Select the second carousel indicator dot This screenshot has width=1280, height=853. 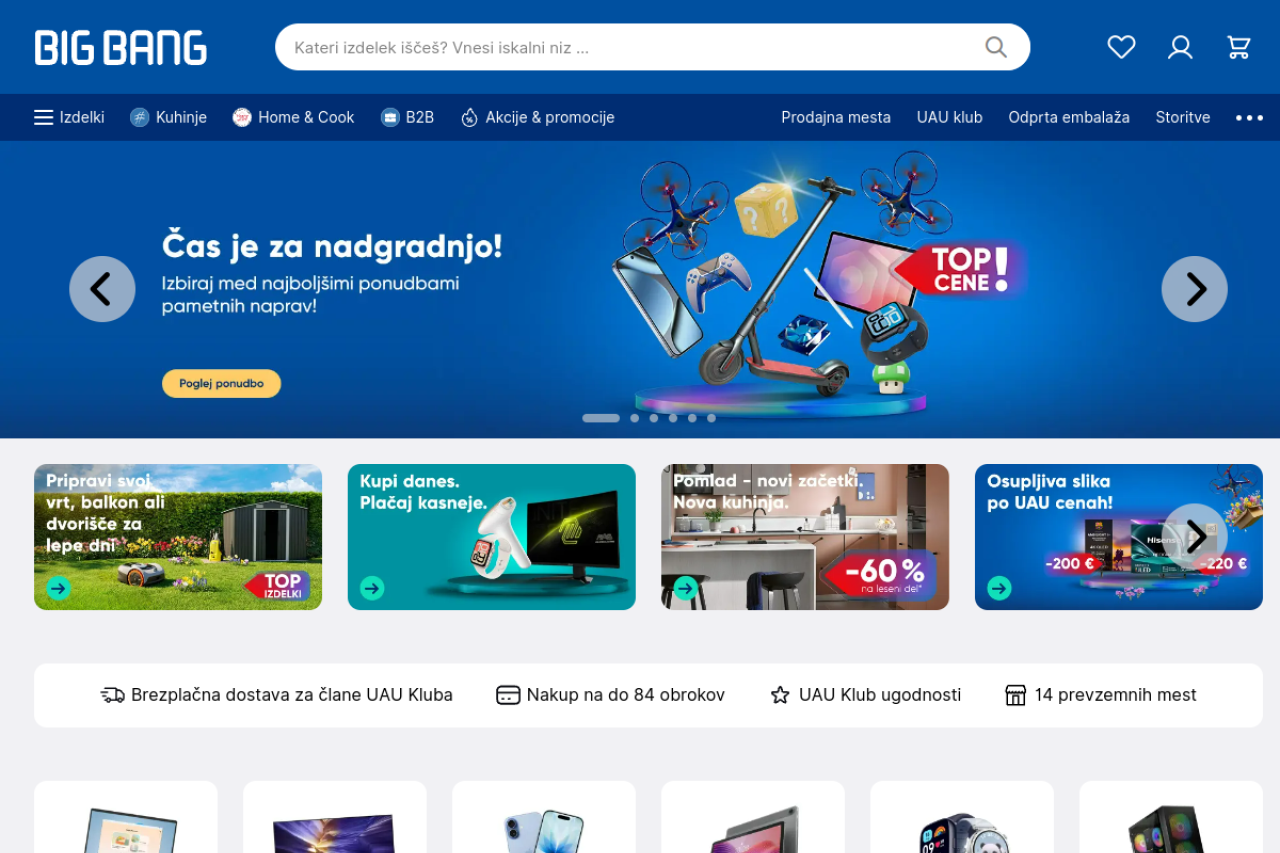tap(634, 418)
